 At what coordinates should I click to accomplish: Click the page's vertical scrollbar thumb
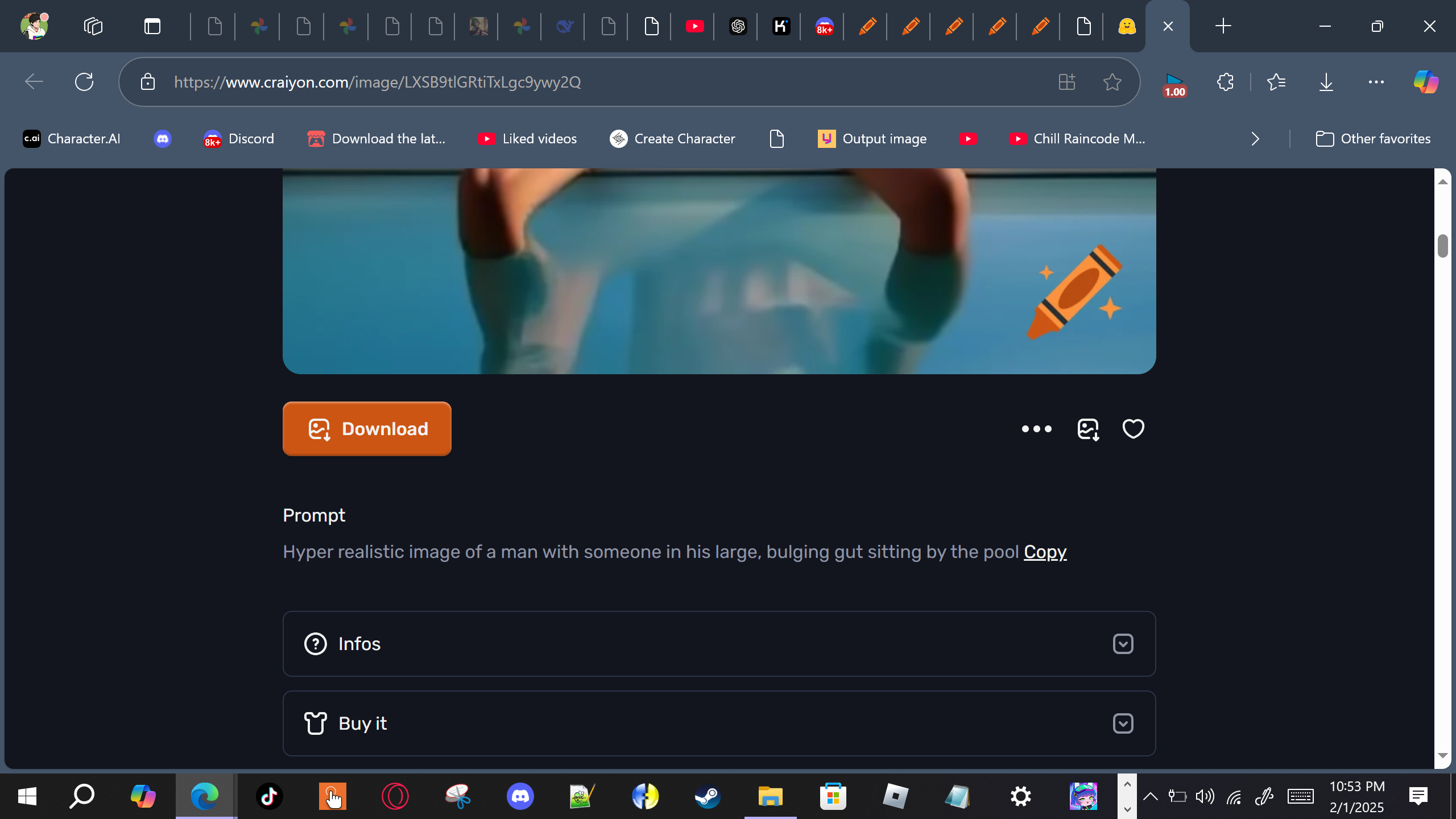point(1442,246)
